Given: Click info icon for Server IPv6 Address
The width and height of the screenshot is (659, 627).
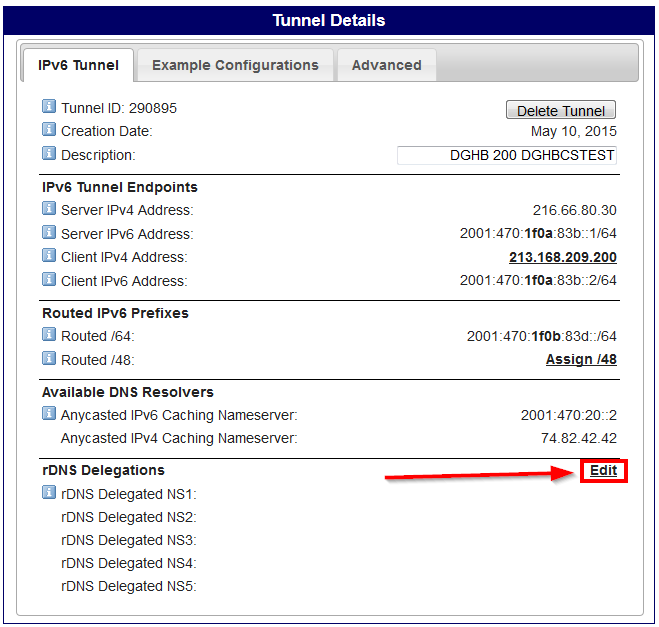Looking at the screenshot, I should coord(49,233).
